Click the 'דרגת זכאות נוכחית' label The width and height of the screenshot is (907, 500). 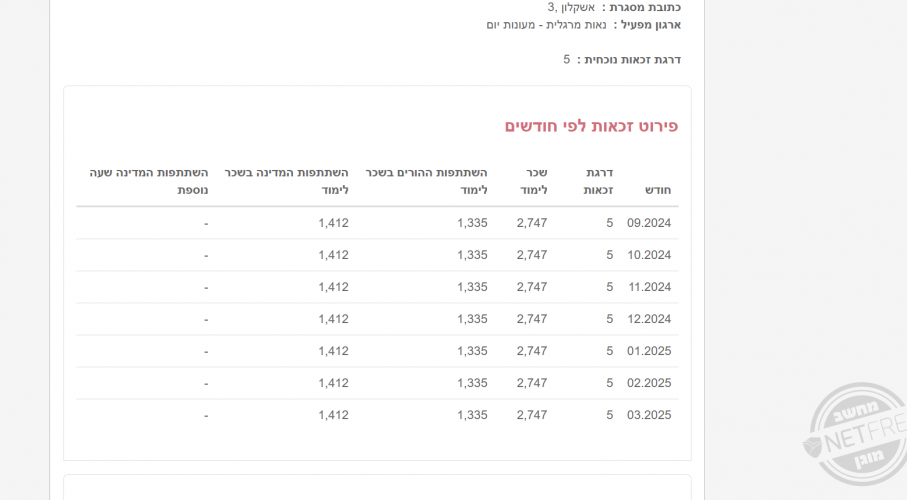coord(629,60)
